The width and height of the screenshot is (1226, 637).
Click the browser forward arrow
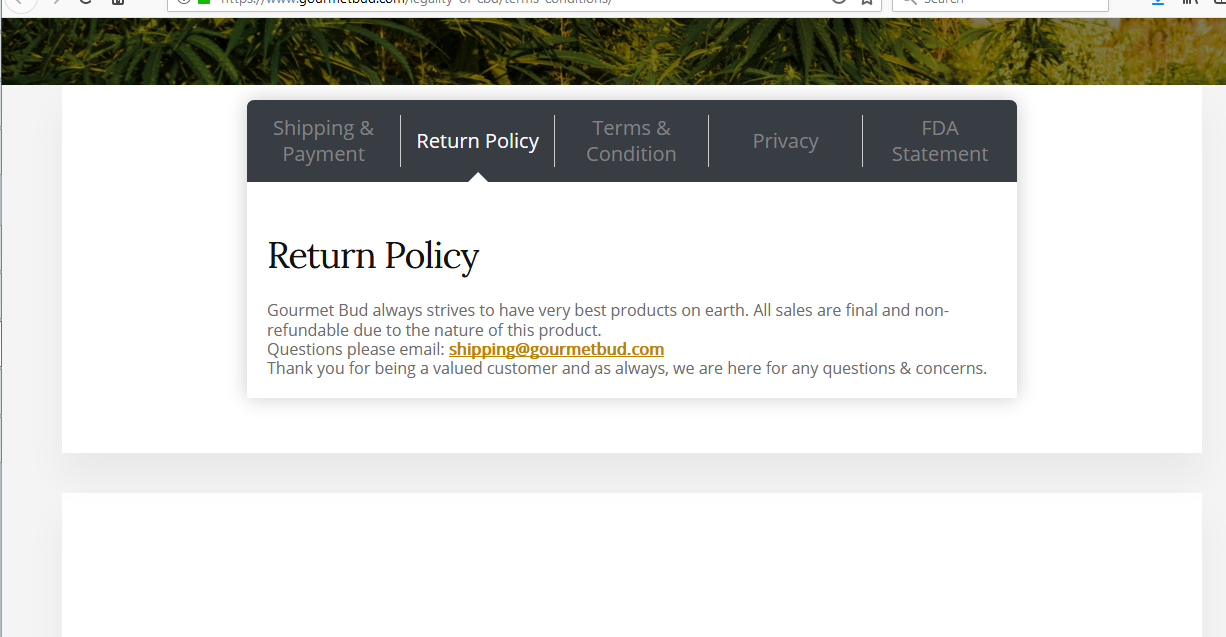coord(55,2)
